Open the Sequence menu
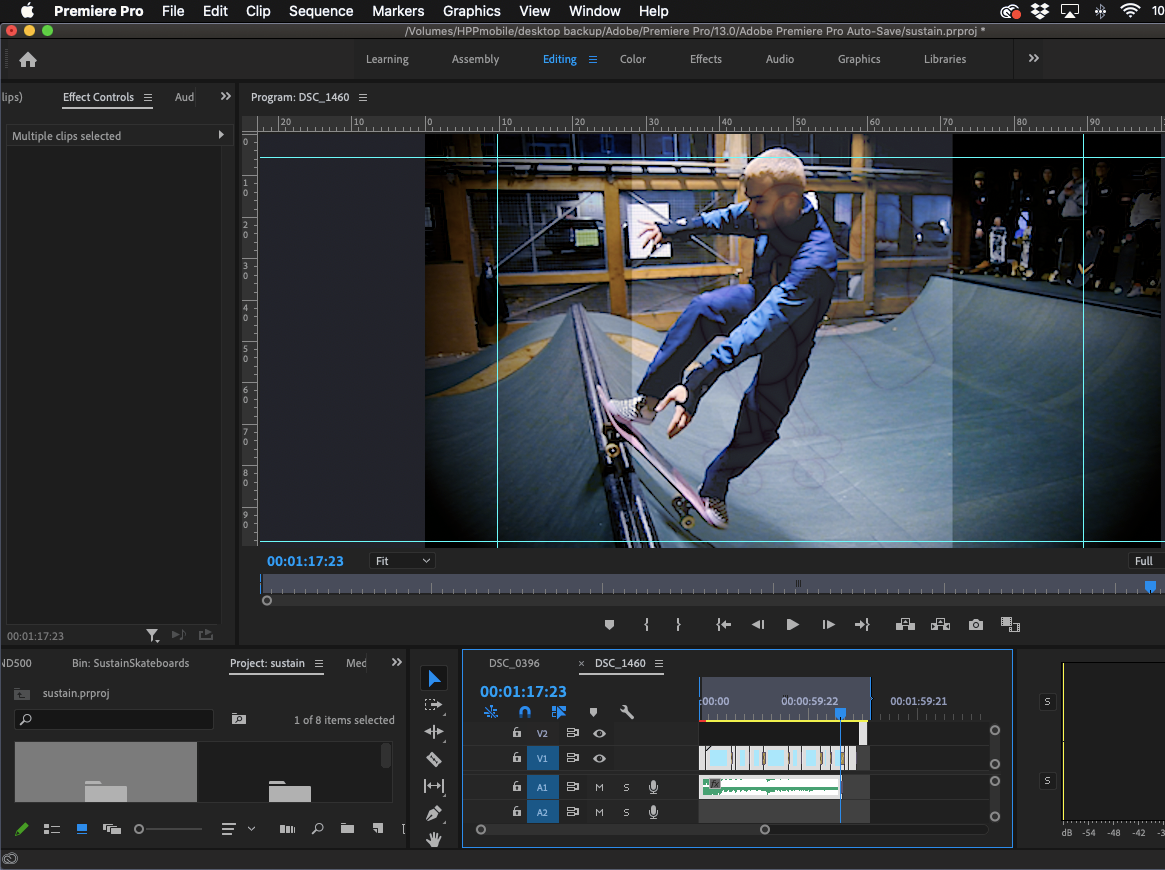The height and width of the screenshot is (870, 1165). click(320, 11)
